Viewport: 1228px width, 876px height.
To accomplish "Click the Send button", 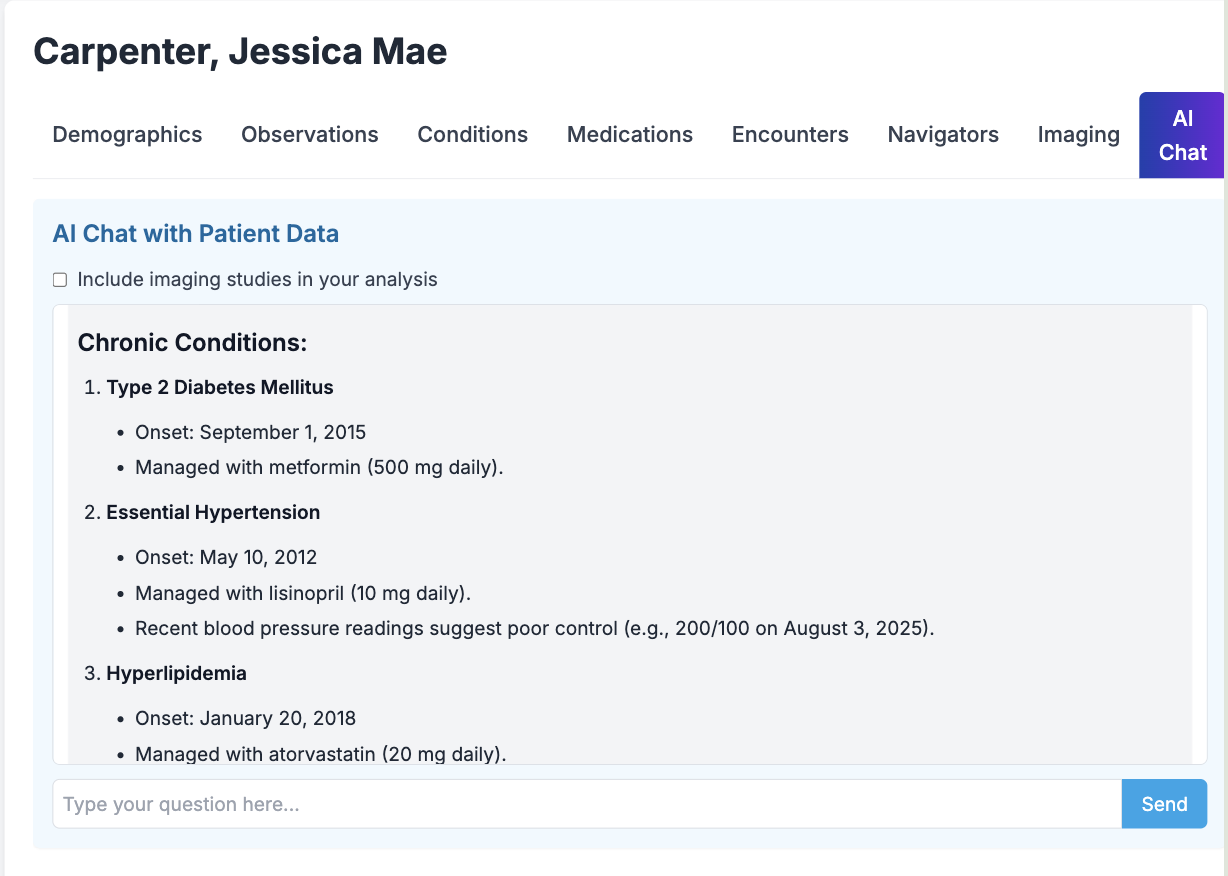I will coord(1164,804).
